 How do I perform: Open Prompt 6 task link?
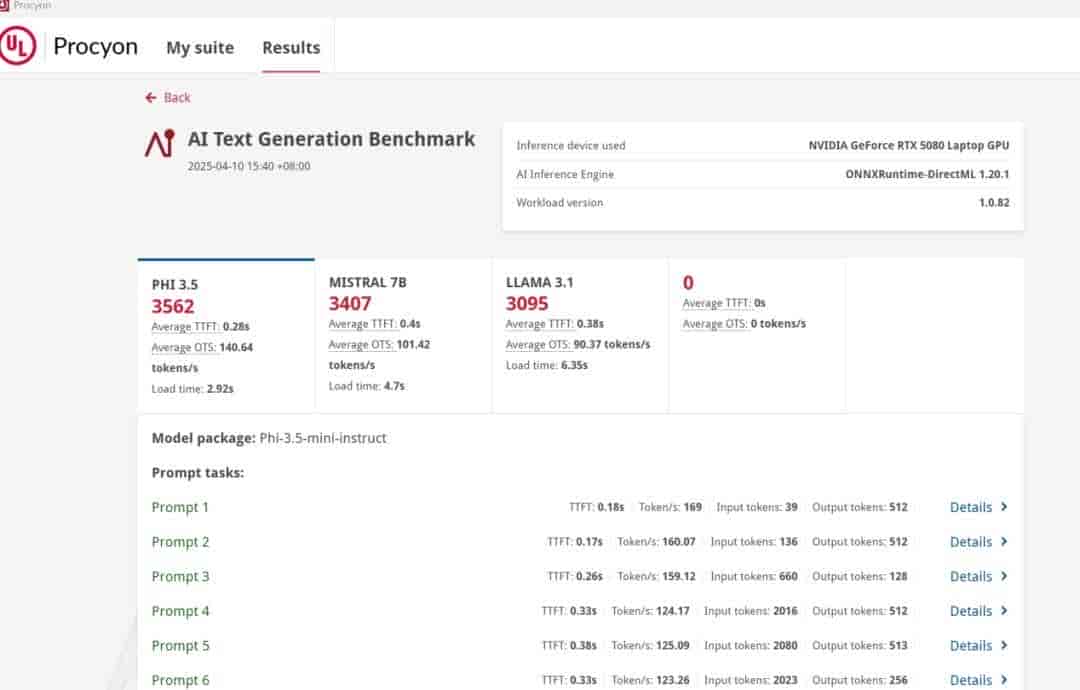tap(180, 680)
